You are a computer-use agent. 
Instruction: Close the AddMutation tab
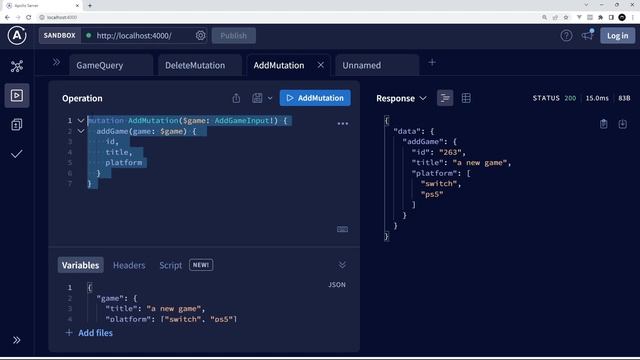321,65
